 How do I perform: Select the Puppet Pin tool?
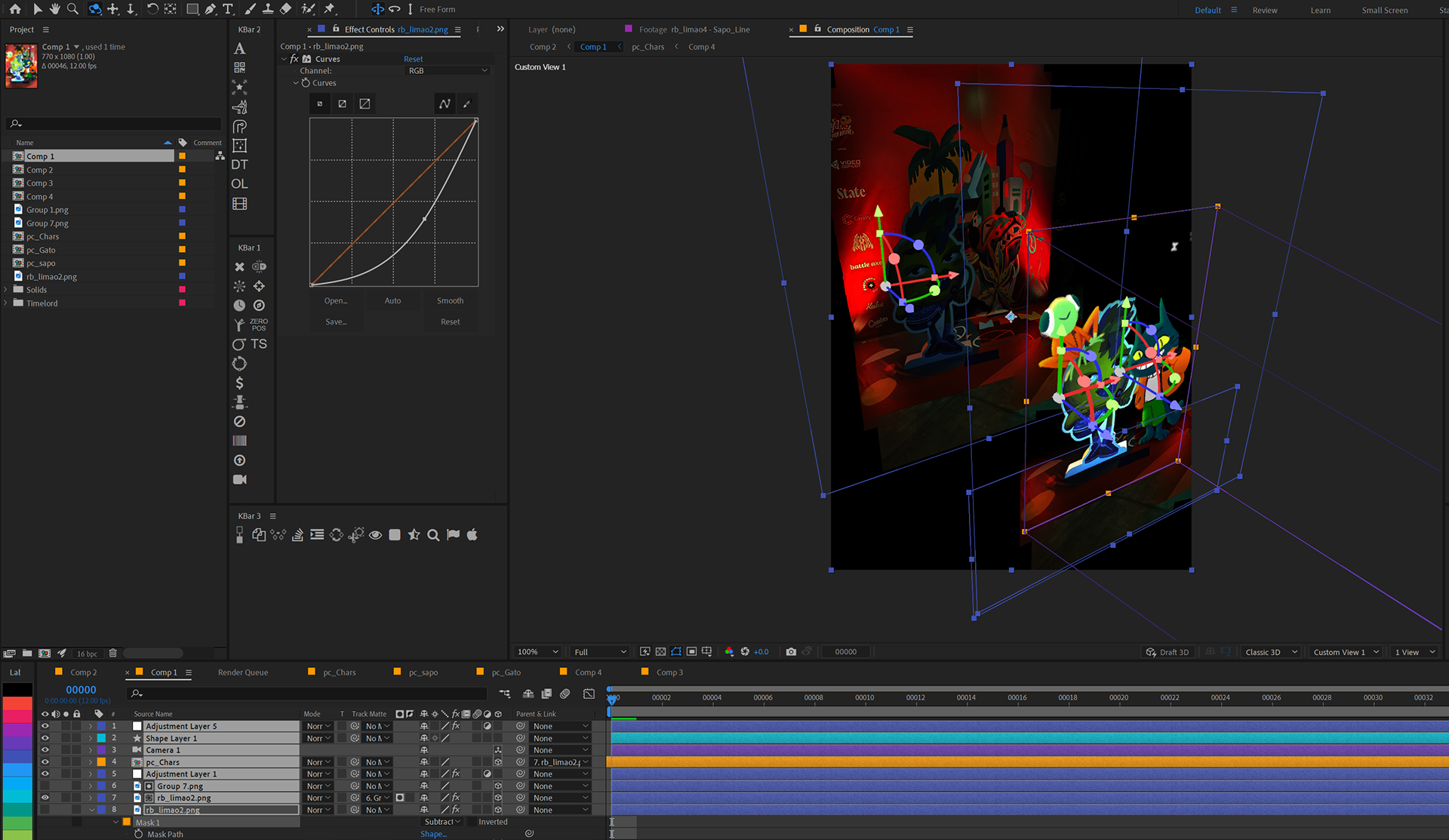pos(330,9)
